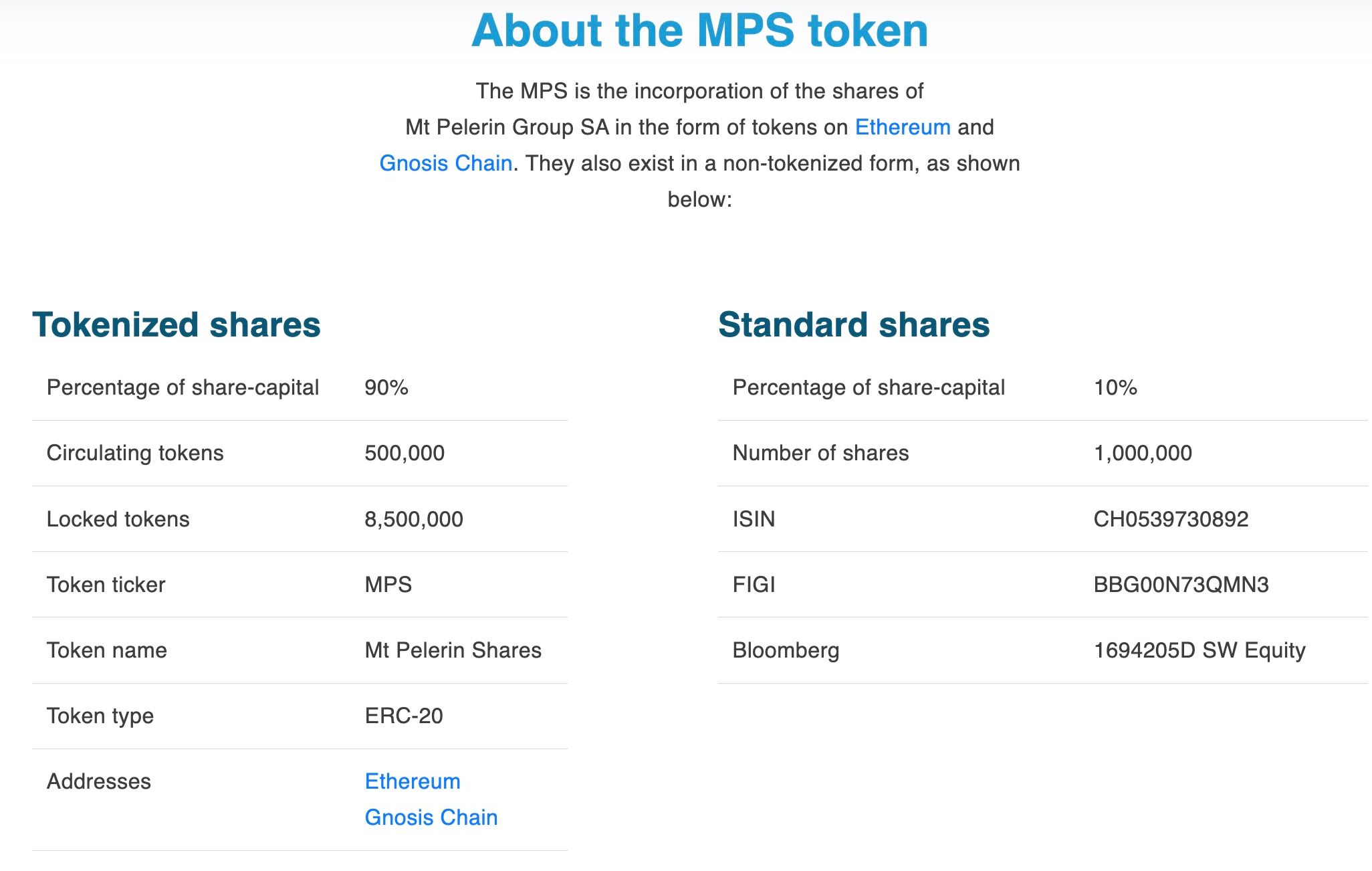
Task: Click the "Tokenized shares" heading
Action: 177,325
